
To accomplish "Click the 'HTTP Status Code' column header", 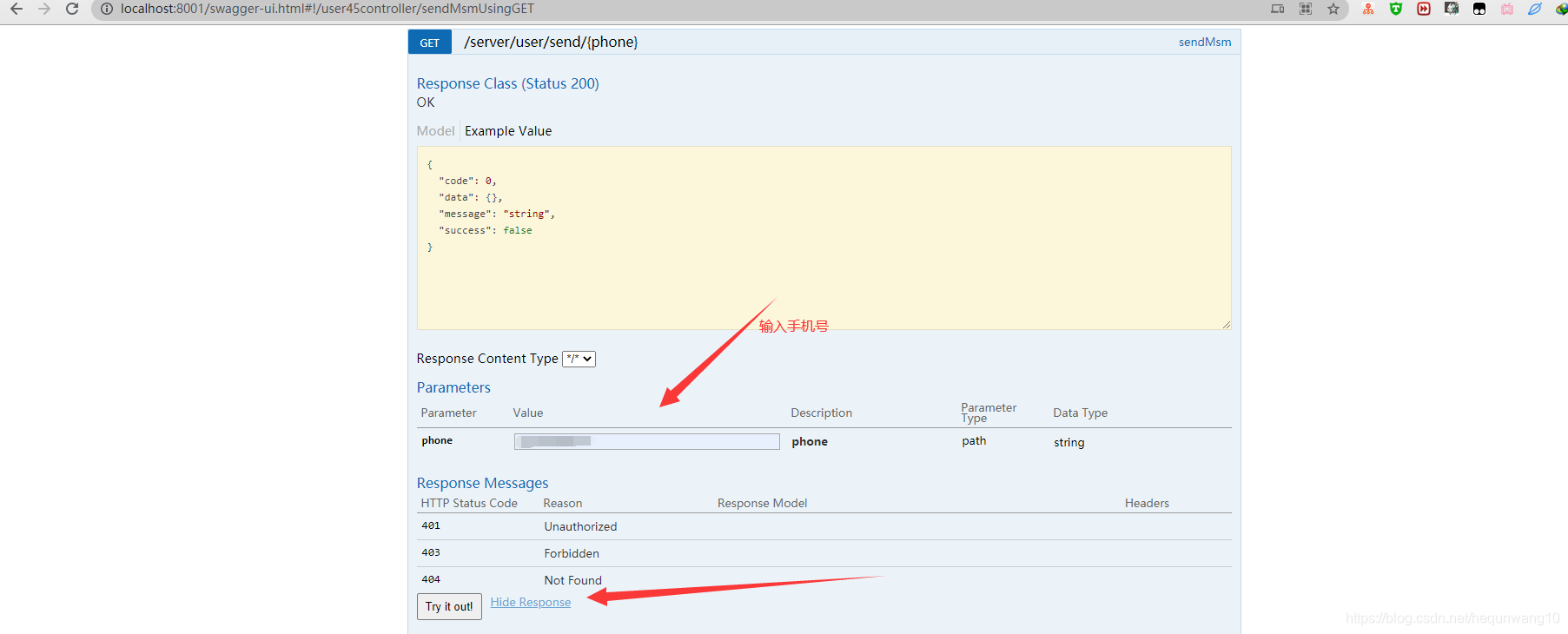I will click(x=469, y=503).
